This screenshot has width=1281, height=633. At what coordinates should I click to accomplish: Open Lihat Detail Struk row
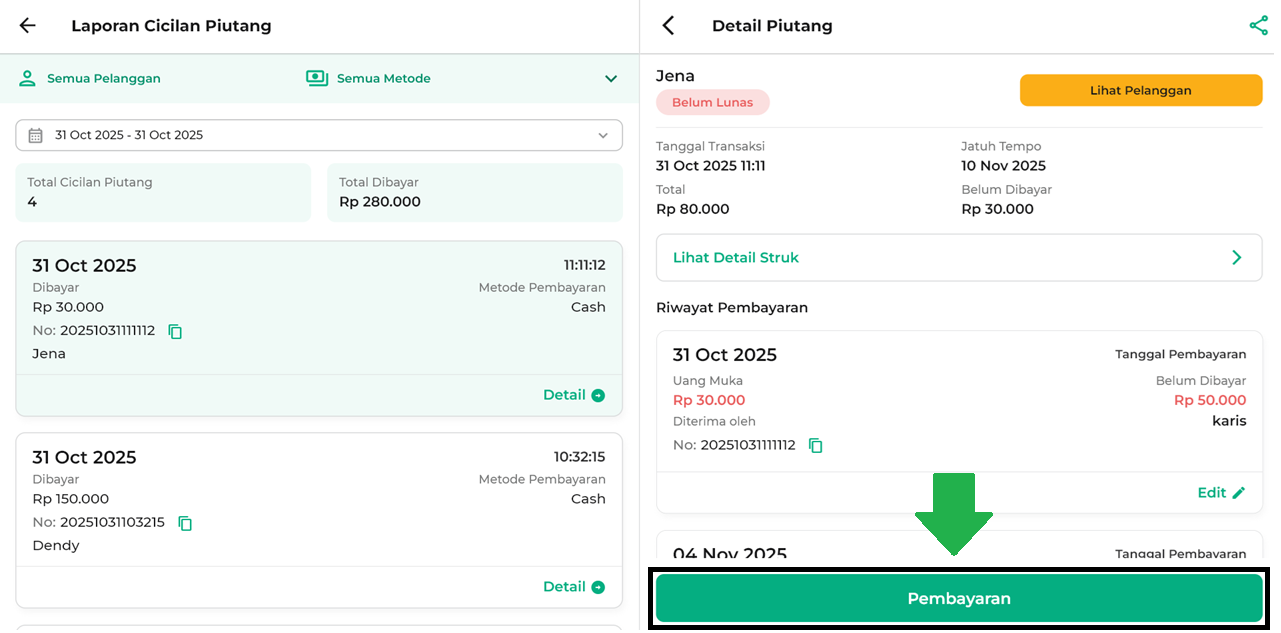[x=958, y=258]
